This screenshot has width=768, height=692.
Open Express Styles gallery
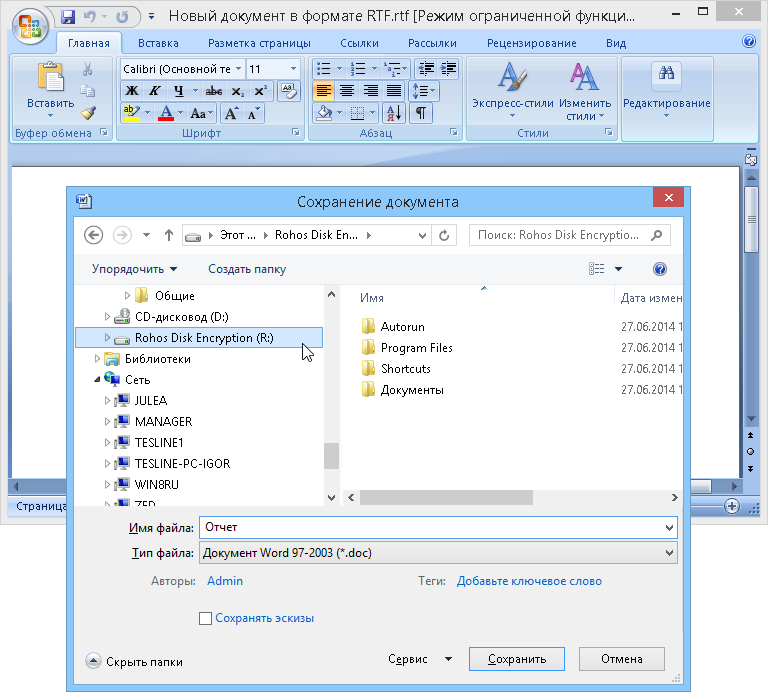(x=512, y=91)
